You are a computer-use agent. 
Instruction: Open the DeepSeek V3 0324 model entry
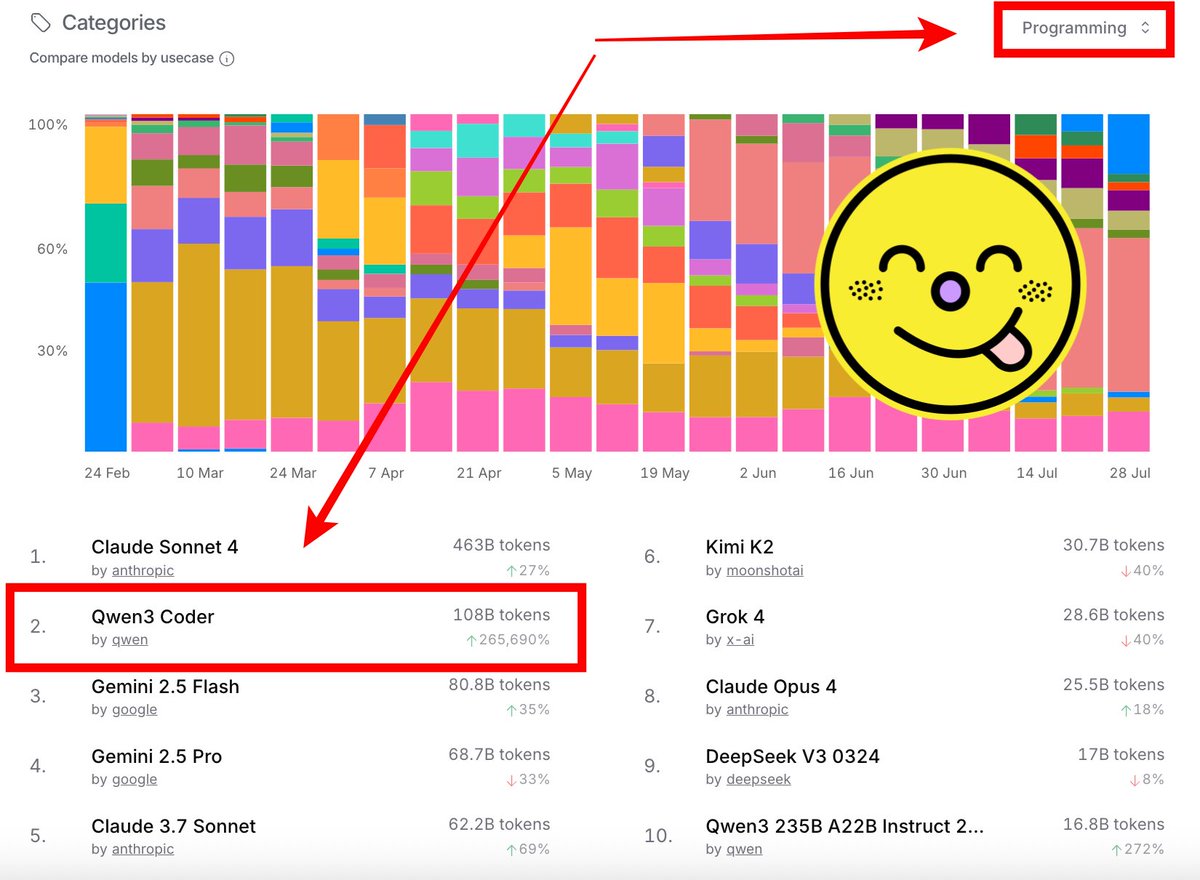pos(793,757)
